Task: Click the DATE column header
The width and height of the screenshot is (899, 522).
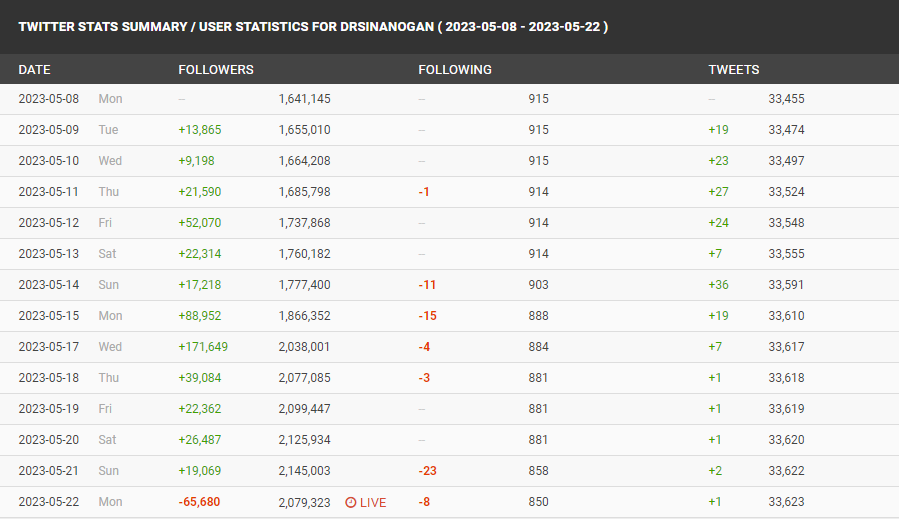Action: click(34, 70)
